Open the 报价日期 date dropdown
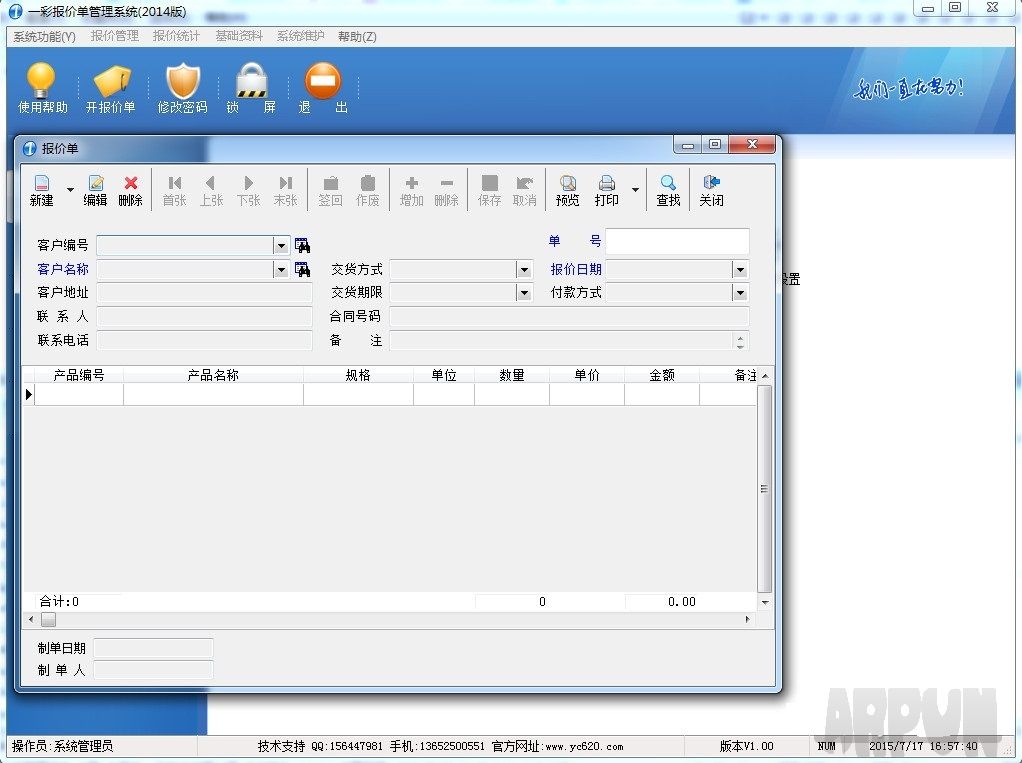1022x763 pixels. (x=740, y=269)
